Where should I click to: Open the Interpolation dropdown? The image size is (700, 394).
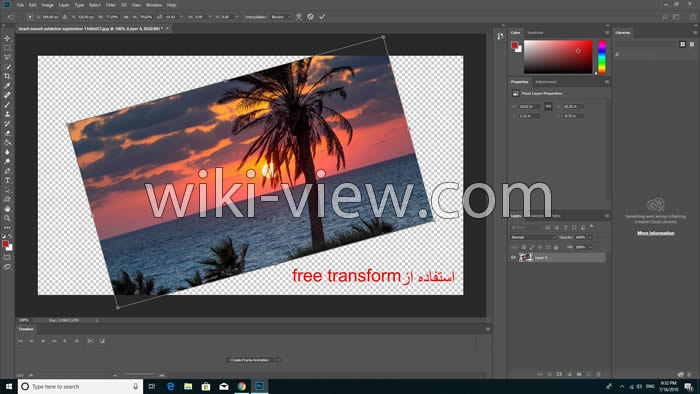point(281,17)
